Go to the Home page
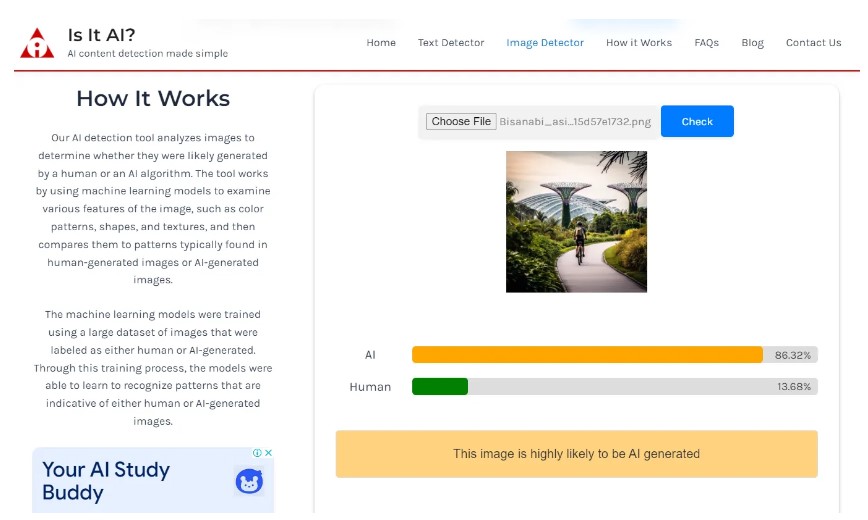Viewport: 868px width, 520px height. (x=381, y=43)
